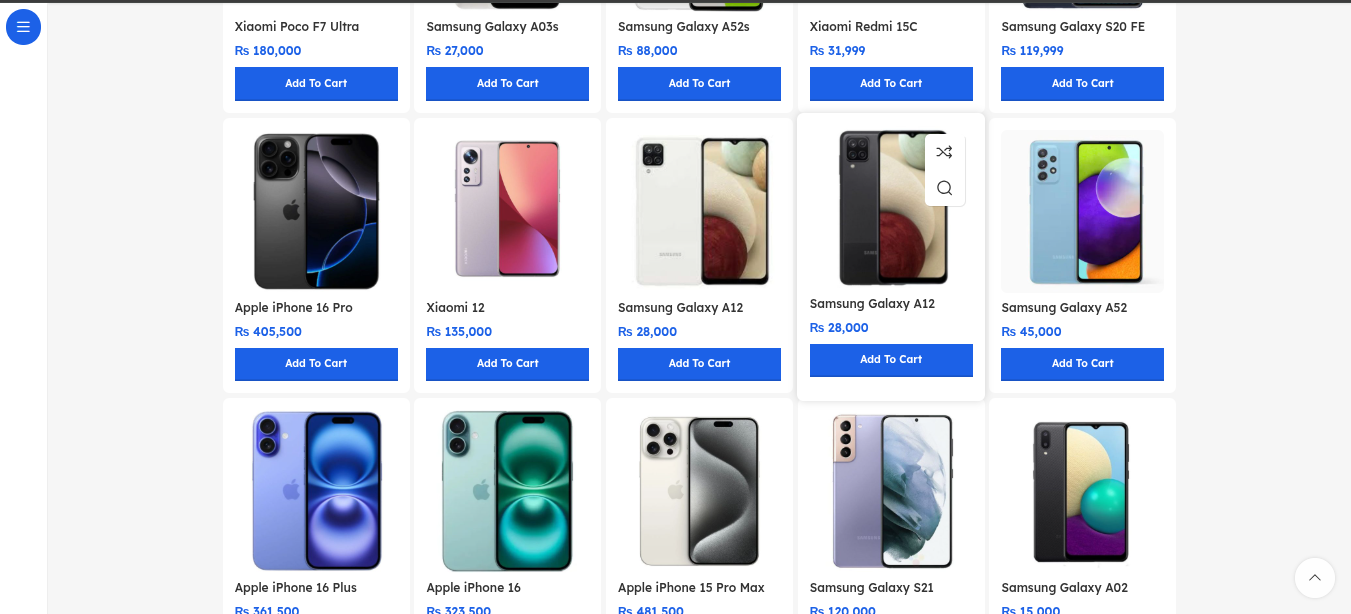Click the Samsung Galaxy A52s title link
Image resolution: width=1351 pixels, height=614 pixels.
683,27
